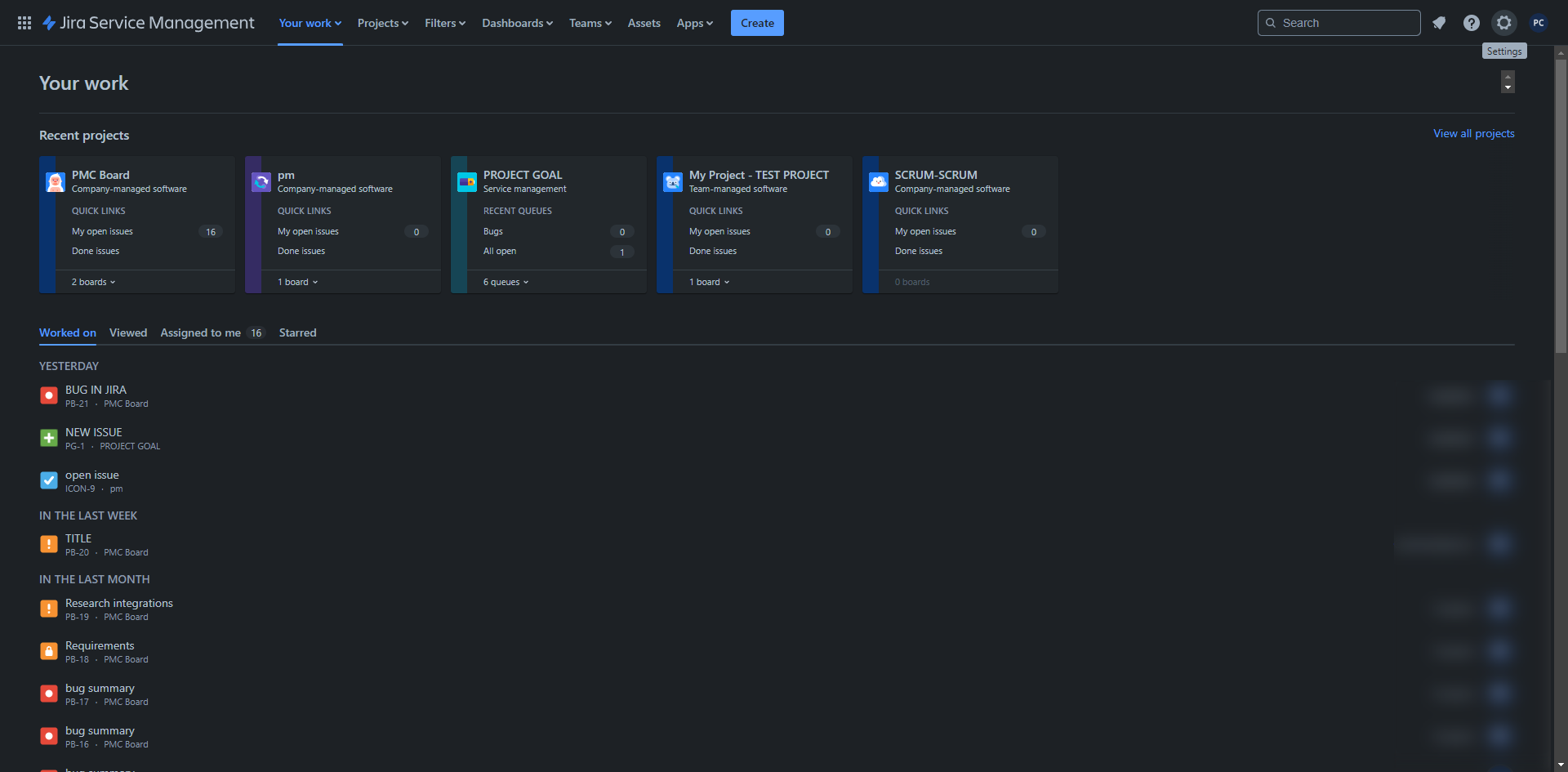Click the bug icon for BUG IN JIRA
This screenshot has width=1568, height=772.
(x=49, y=396)
